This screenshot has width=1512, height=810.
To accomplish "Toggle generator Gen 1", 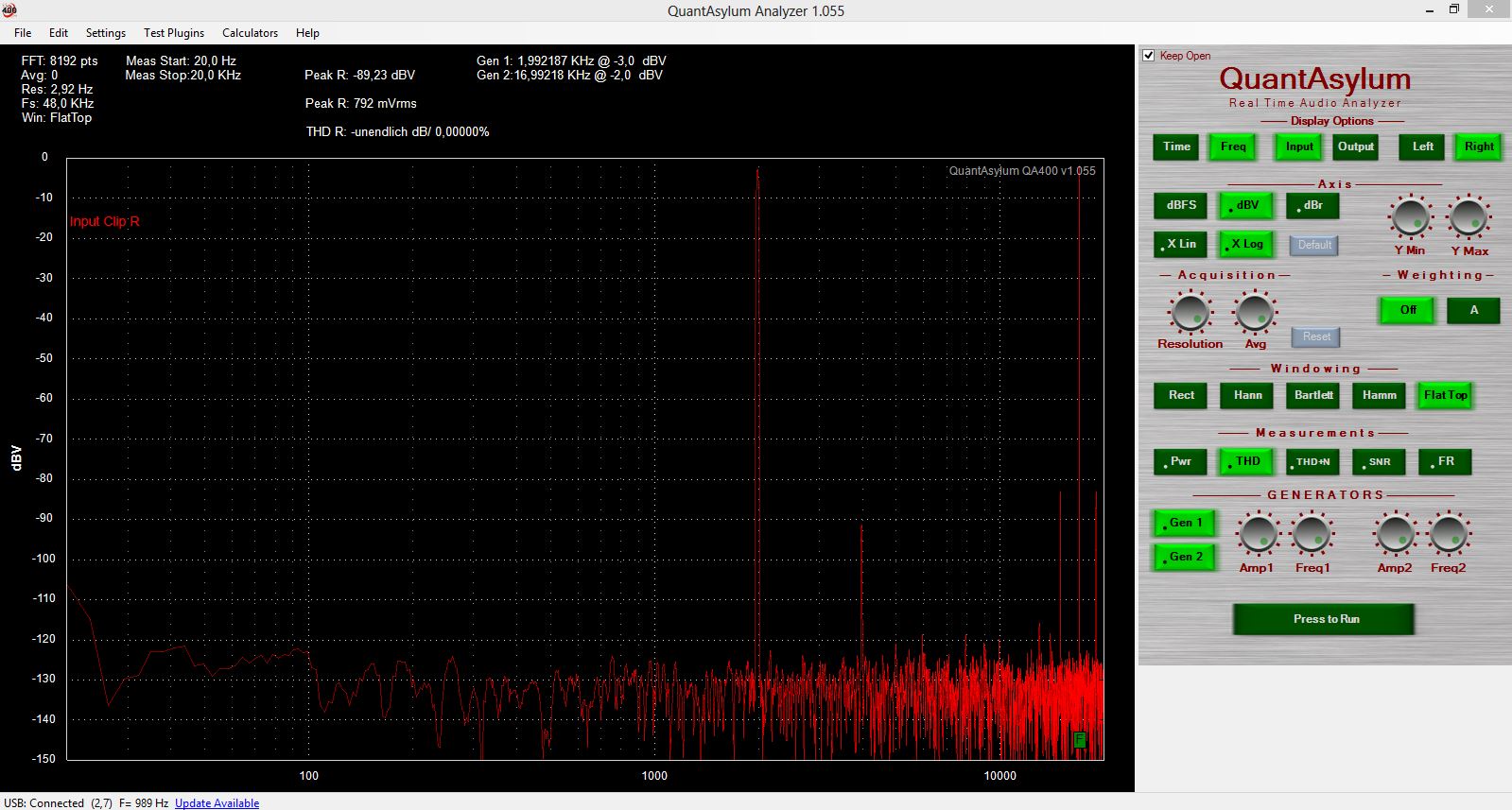I will [1185, 523].
